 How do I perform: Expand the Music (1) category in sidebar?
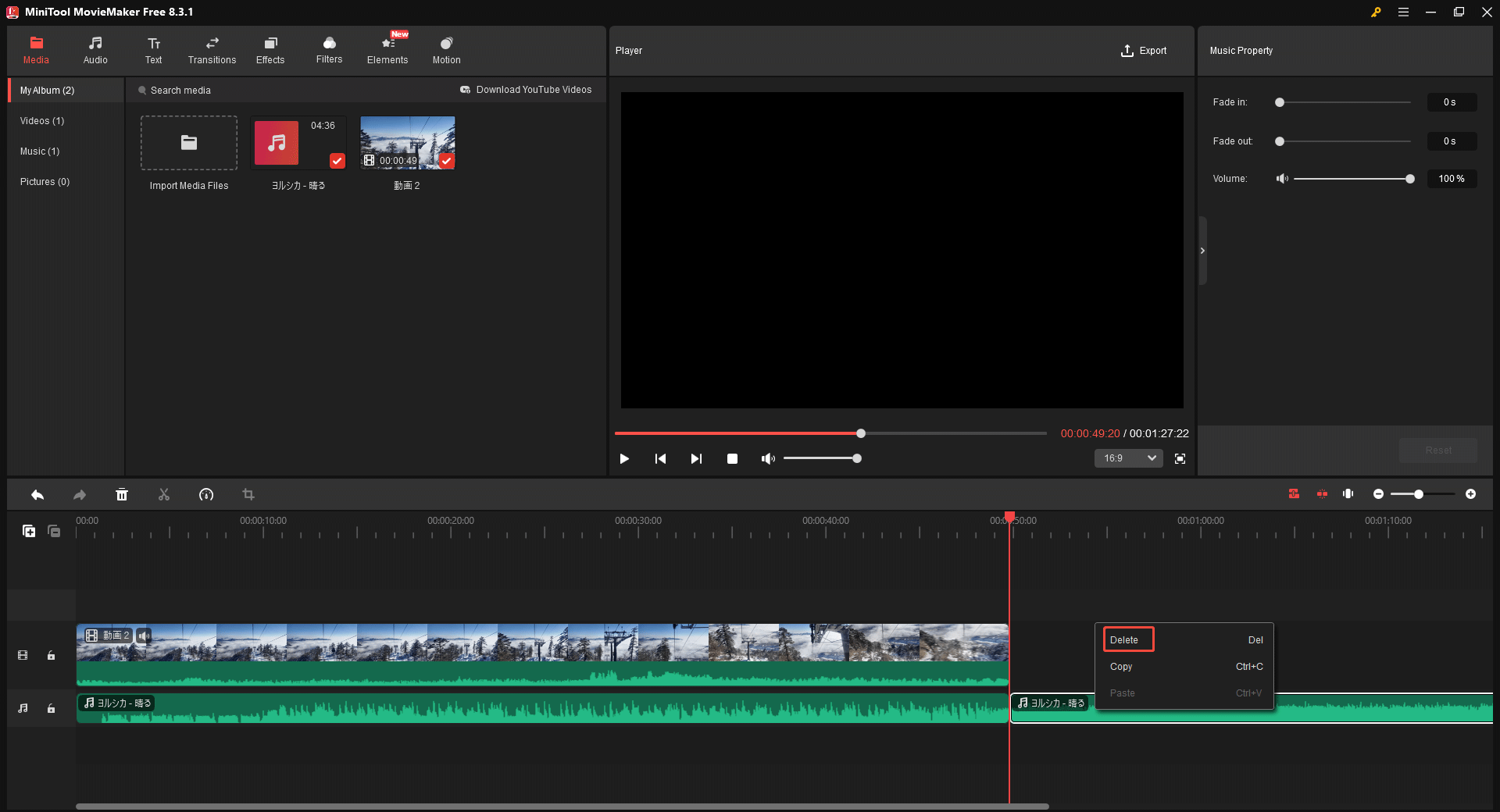(39, 151)
